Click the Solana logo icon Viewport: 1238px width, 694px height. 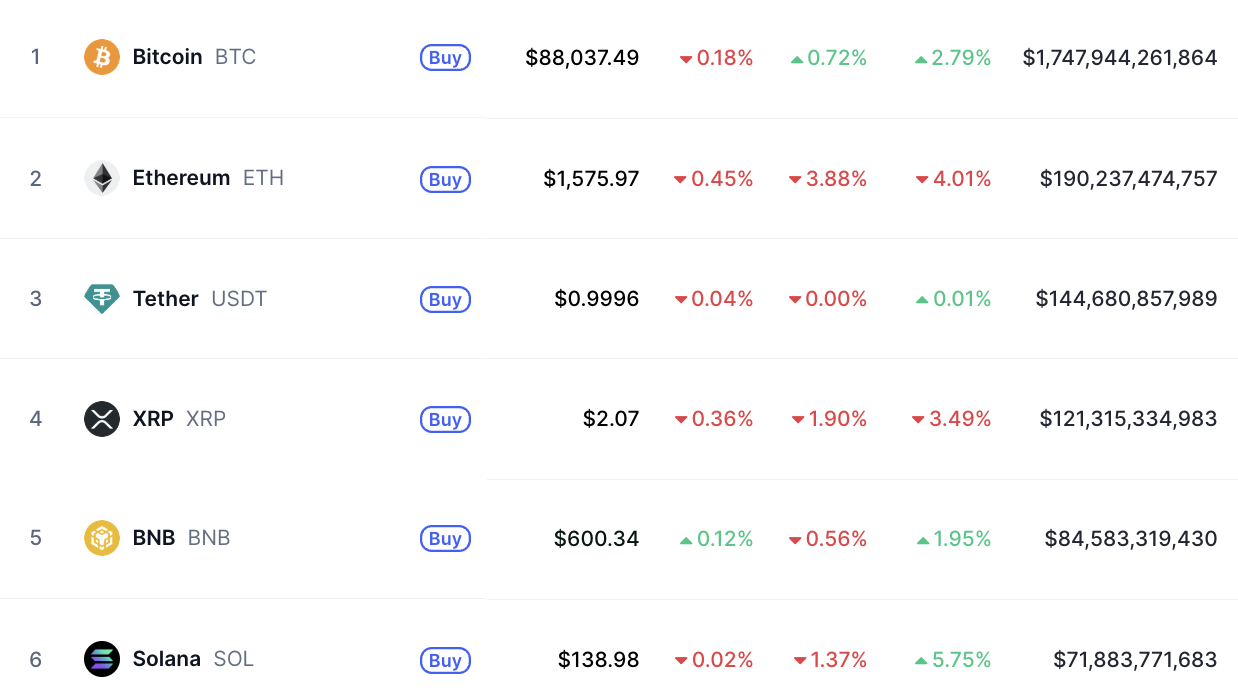click(102, 659)
